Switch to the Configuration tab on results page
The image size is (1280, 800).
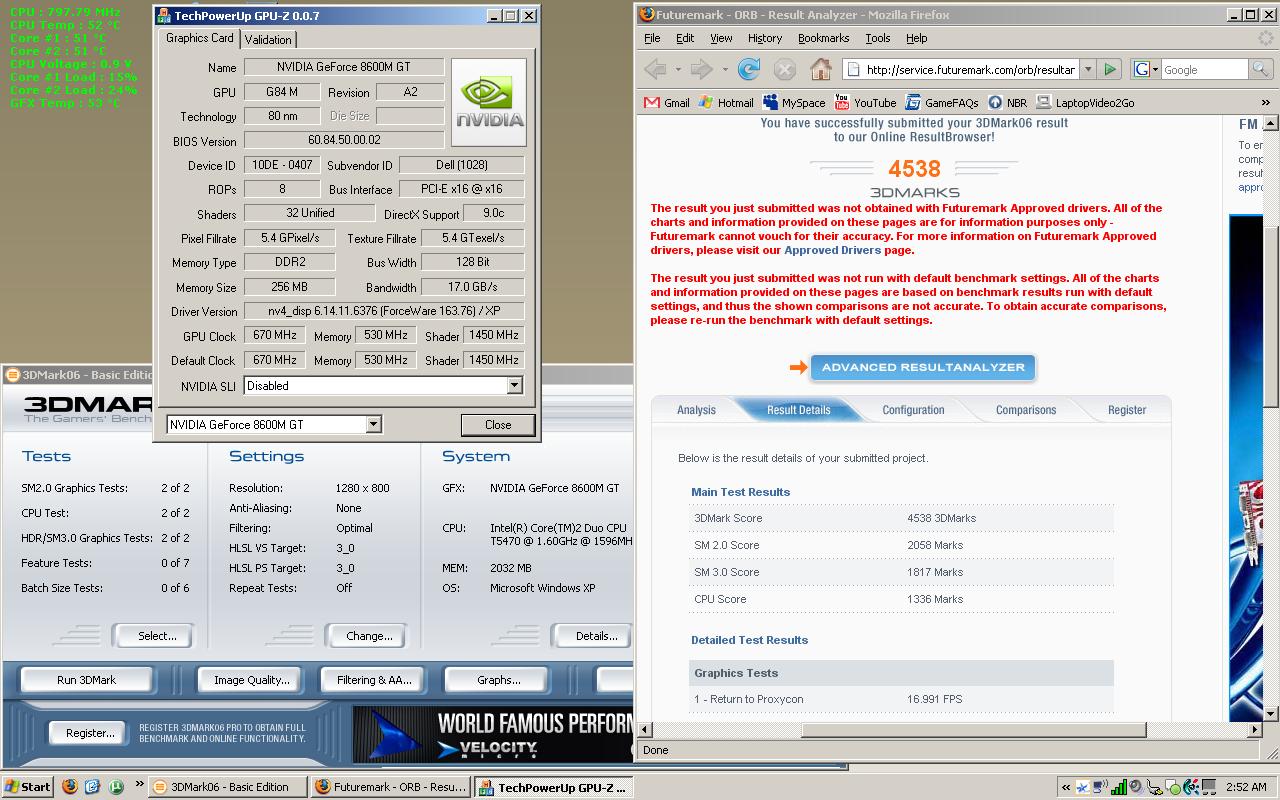[913, 410]
